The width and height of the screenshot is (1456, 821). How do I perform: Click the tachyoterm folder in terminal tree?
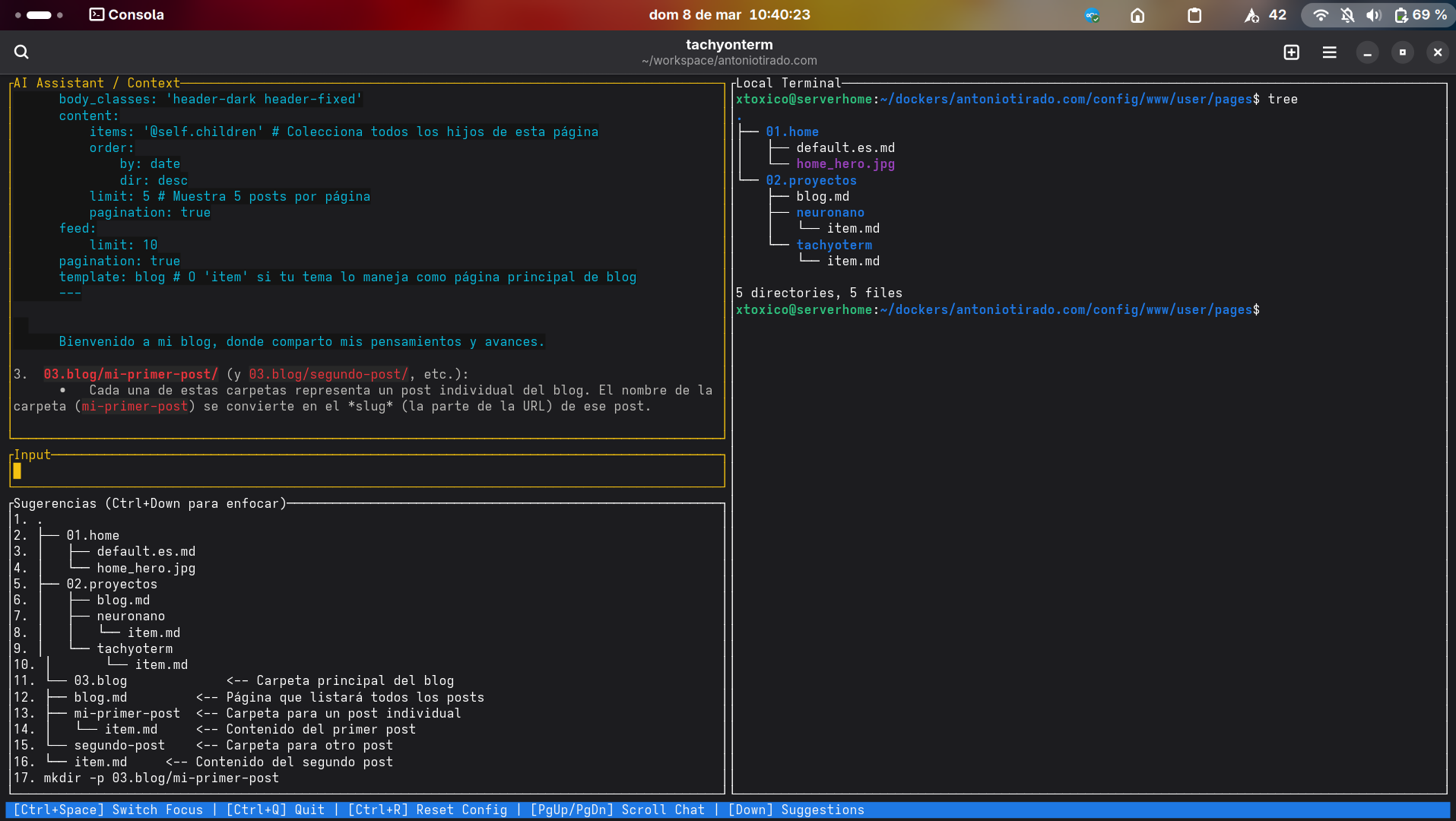[x=834, y=245]
